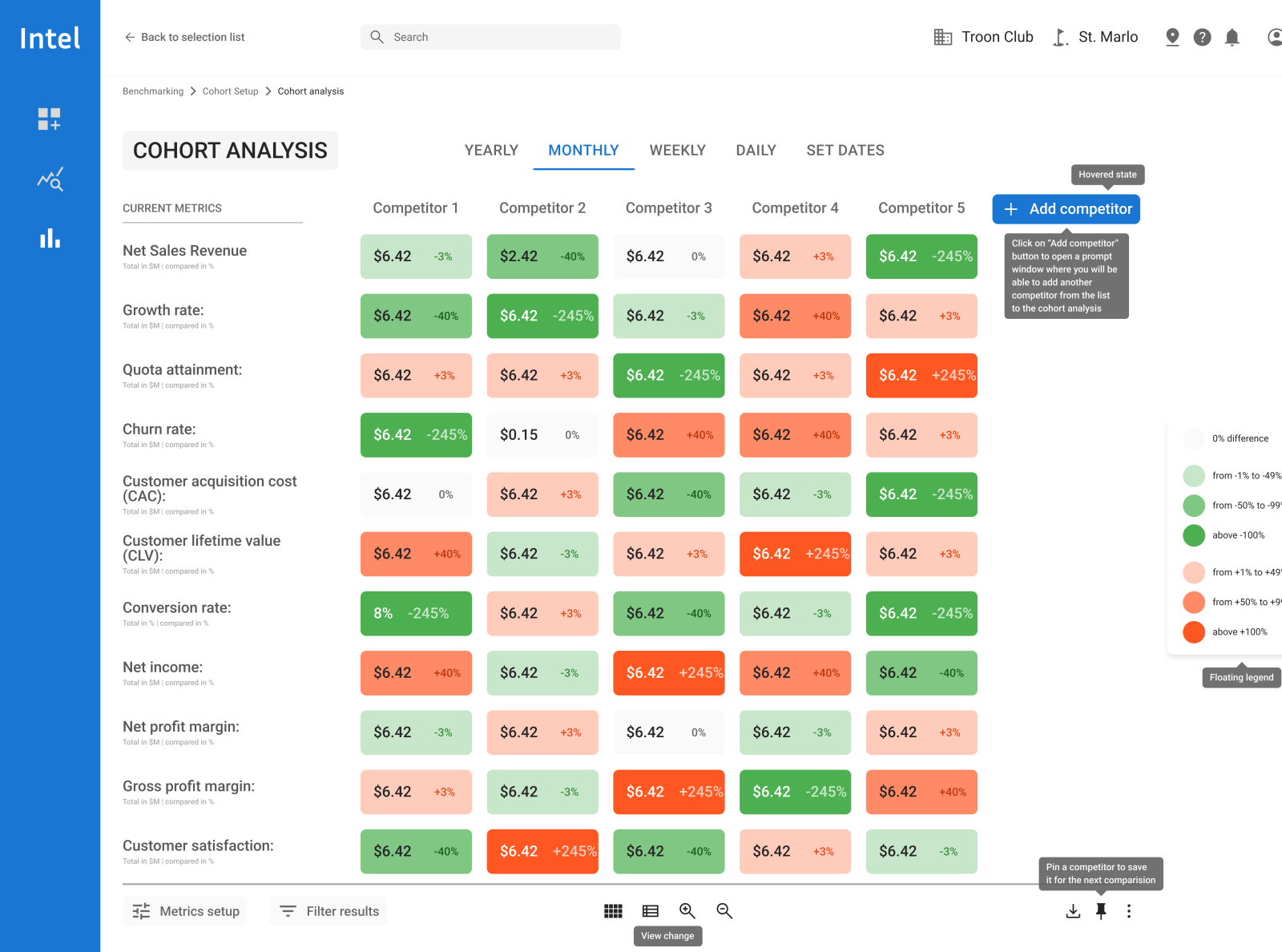Open notifications via bell icon
1282x952 pixels.
pos(1232,37)
